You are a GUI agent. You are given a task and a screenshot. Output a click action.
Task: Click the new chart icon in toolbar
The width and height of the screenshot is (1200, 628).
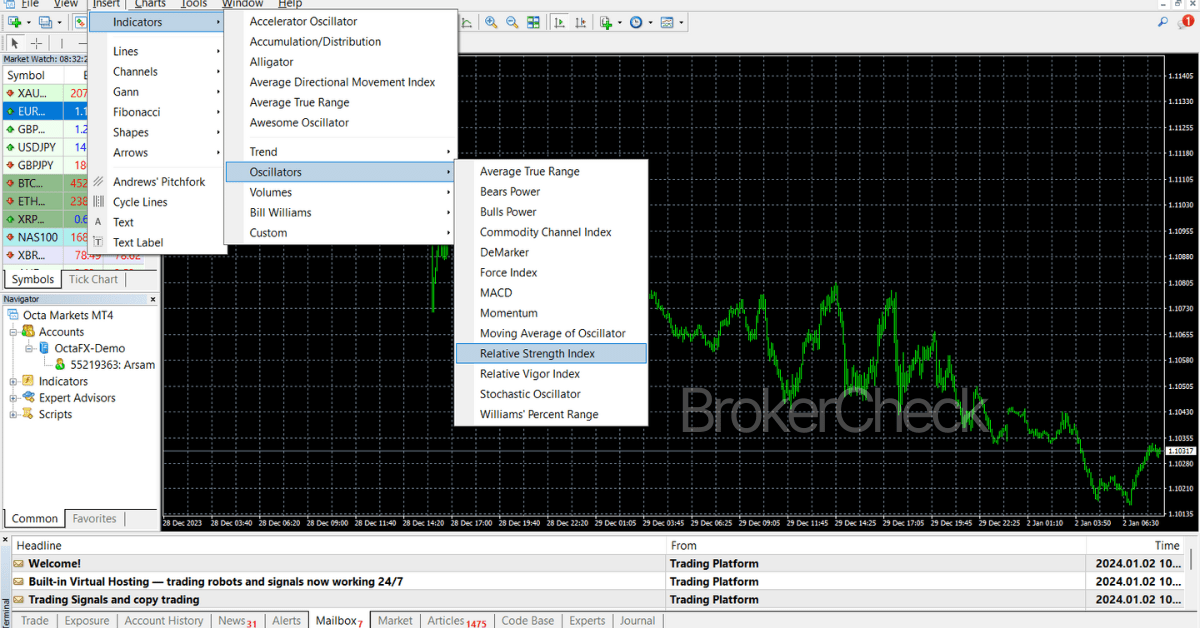click(x=17, y=22)
